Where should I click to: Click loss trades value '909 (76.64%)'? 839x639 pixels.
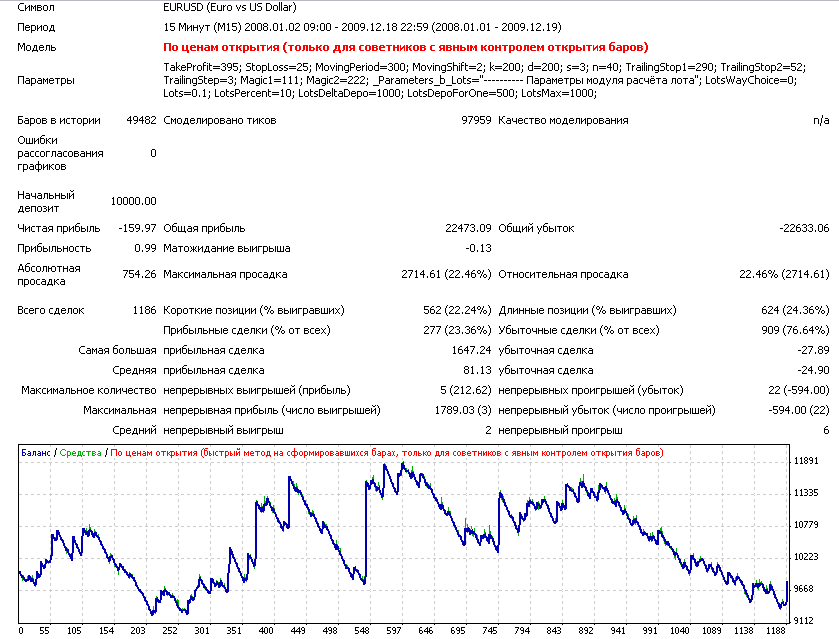795,330
